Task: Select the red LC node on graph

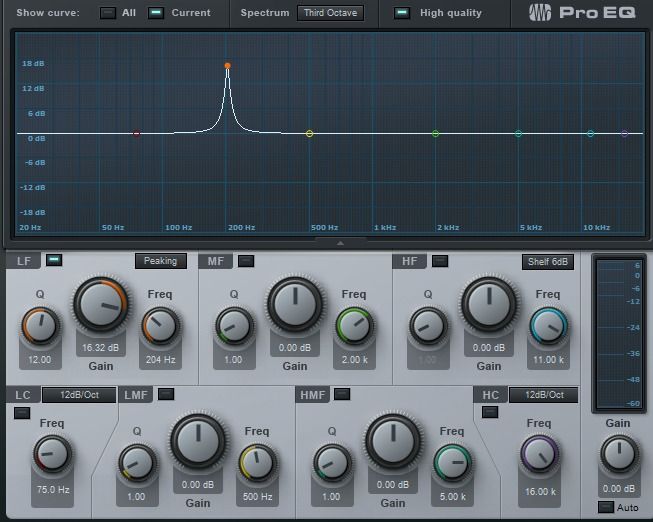Action: tap(137, 134)
